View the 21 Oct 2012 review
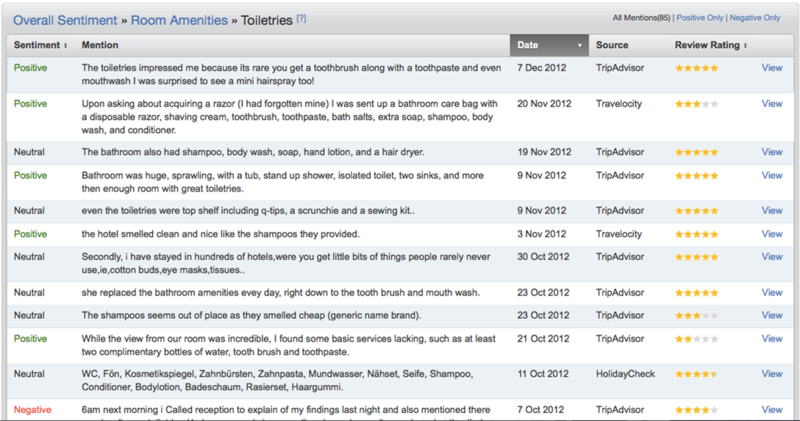This screenshot has height=421, width=800. click(x=772, y=339)
